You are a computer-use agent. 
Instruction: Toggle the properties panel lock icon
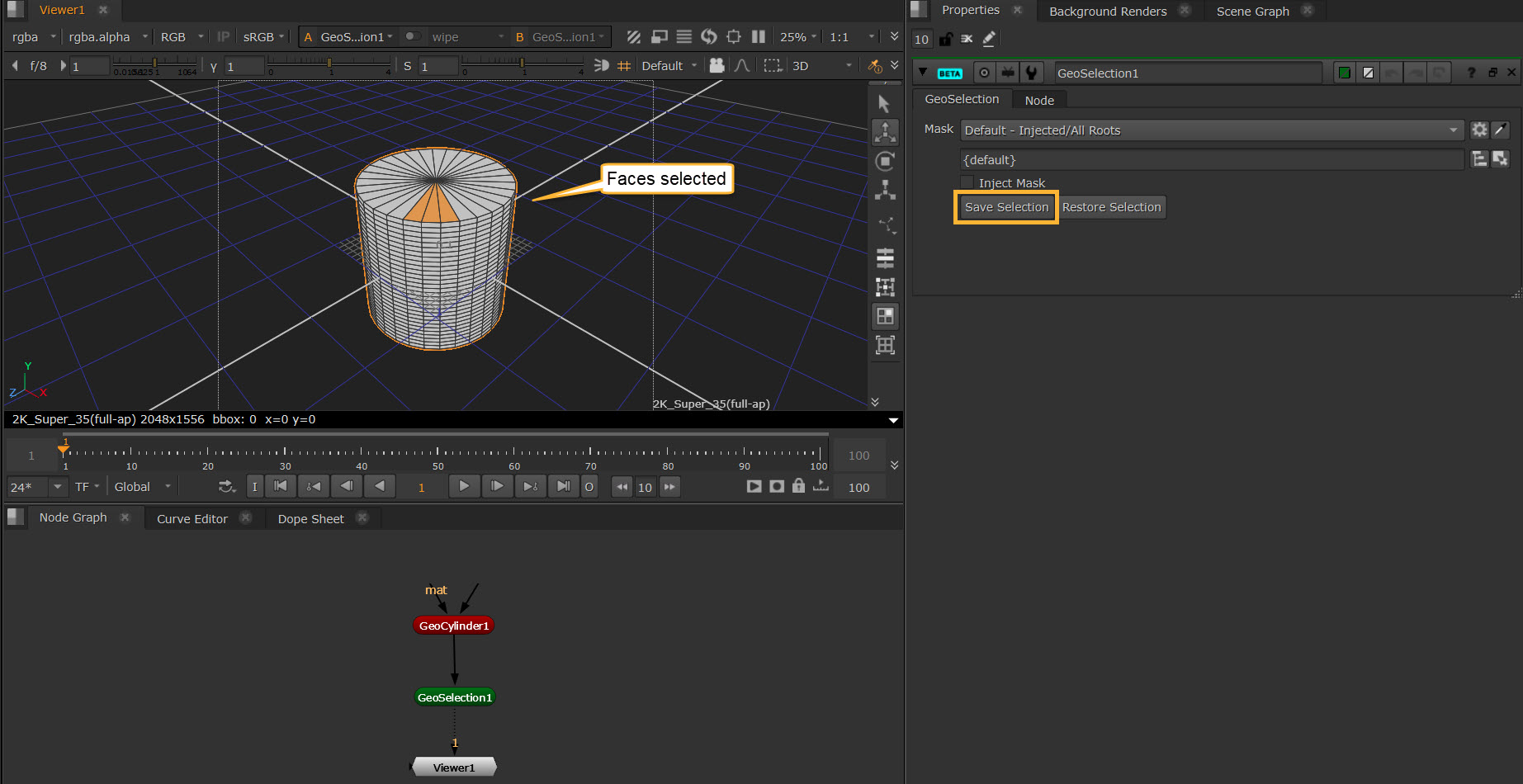point(945,39)
